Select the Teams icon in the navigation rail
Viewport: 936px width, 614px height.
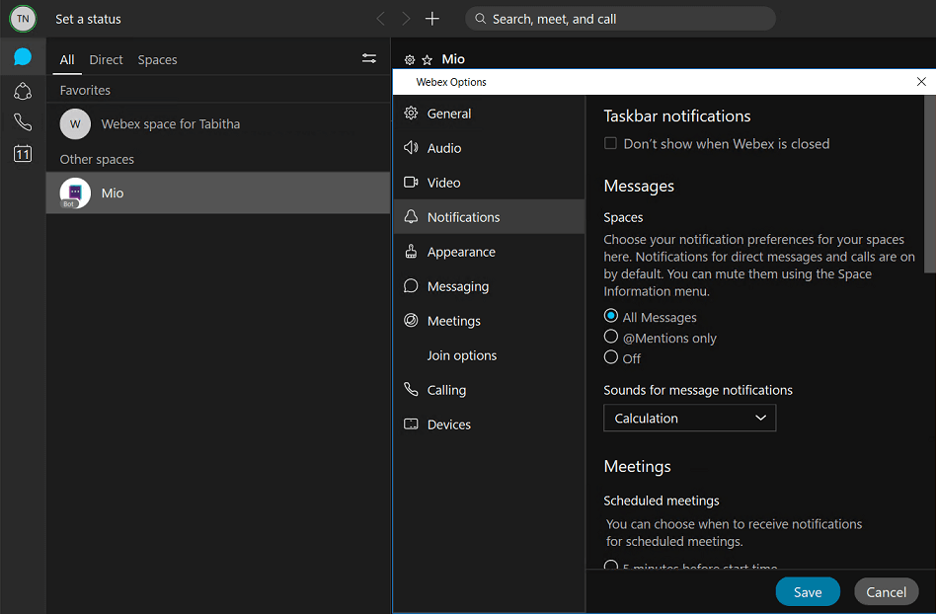click(22, 91)
